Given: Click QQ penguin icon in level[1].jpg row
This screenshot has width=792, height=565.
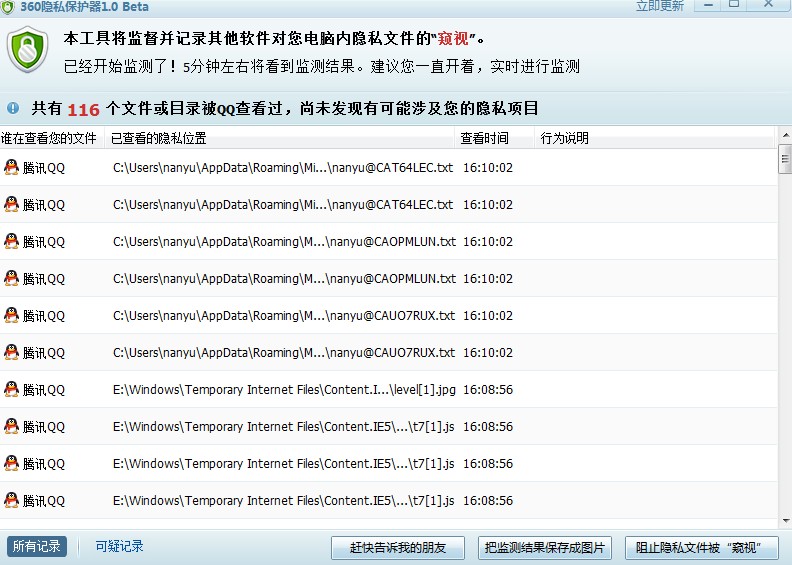Looking at the screenshot, I should click(x=11, y=389).
